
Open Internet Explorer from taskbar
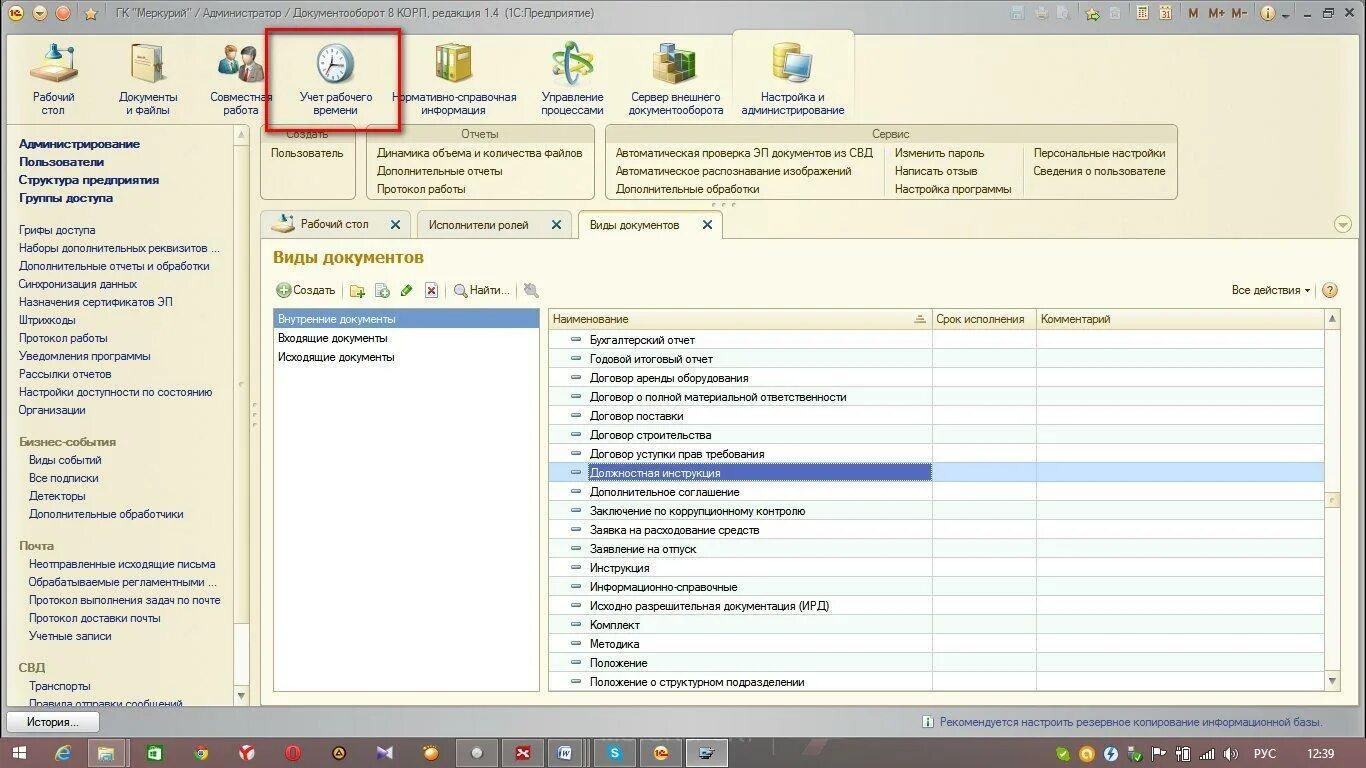[x=63, y=753]
